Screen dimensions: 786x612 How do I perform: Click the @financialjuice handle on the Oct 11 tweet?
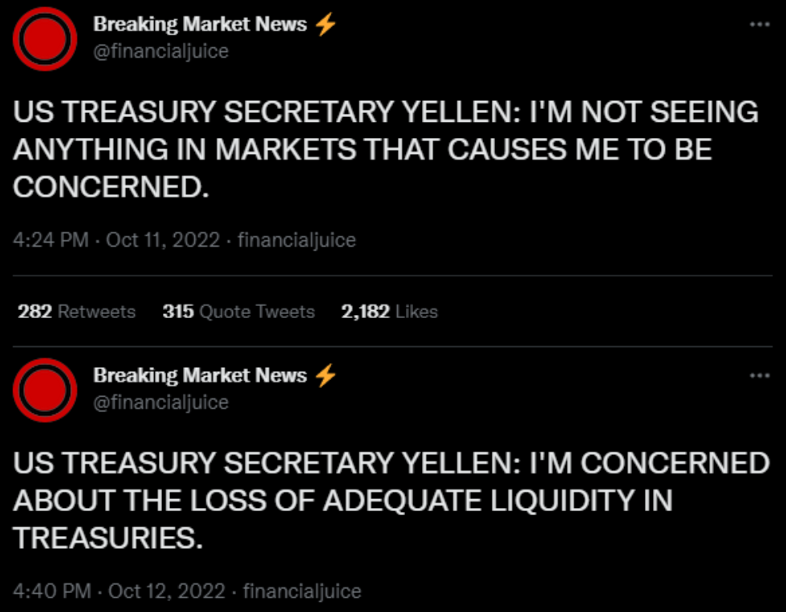161,51
